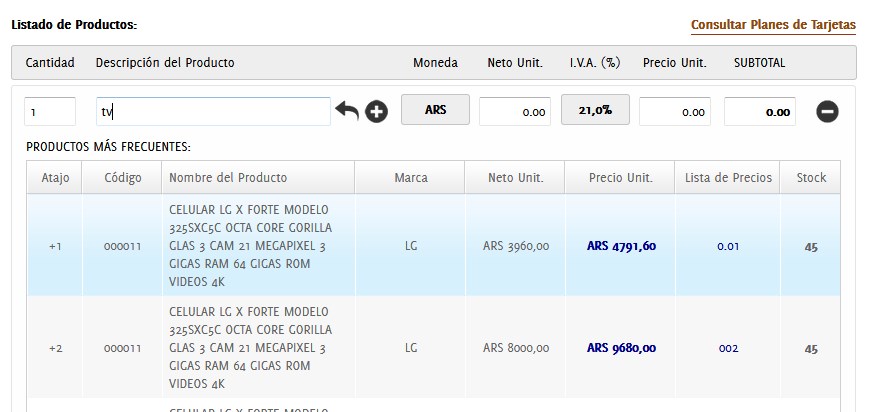The width and height of the screenshot is (869, 412).
Task: Click price list 002 in second row
Action: click(727, 348)
